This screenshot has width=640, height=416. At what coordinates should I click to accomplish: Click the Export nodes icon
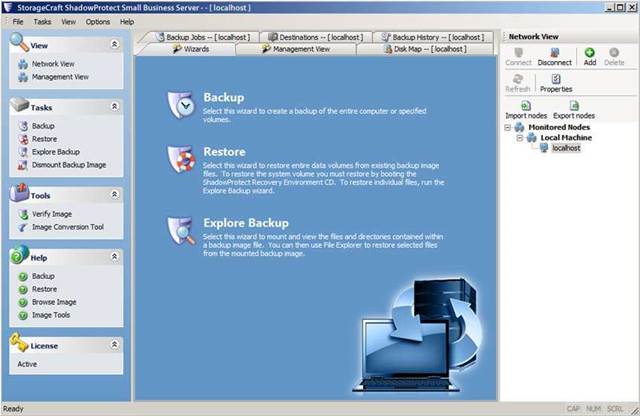(x=574, y=106)
